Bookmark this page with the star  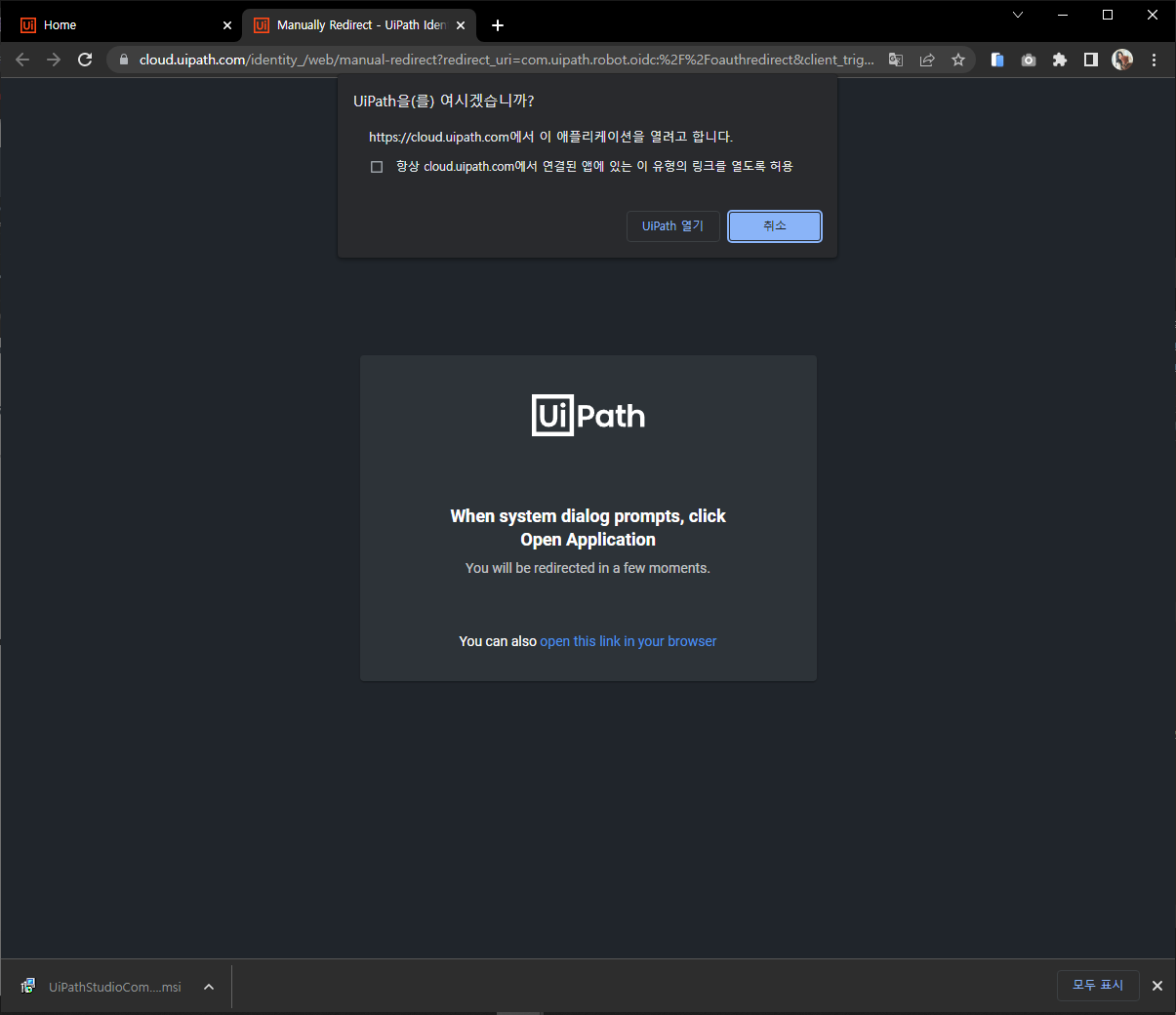(x=958, y=60)
